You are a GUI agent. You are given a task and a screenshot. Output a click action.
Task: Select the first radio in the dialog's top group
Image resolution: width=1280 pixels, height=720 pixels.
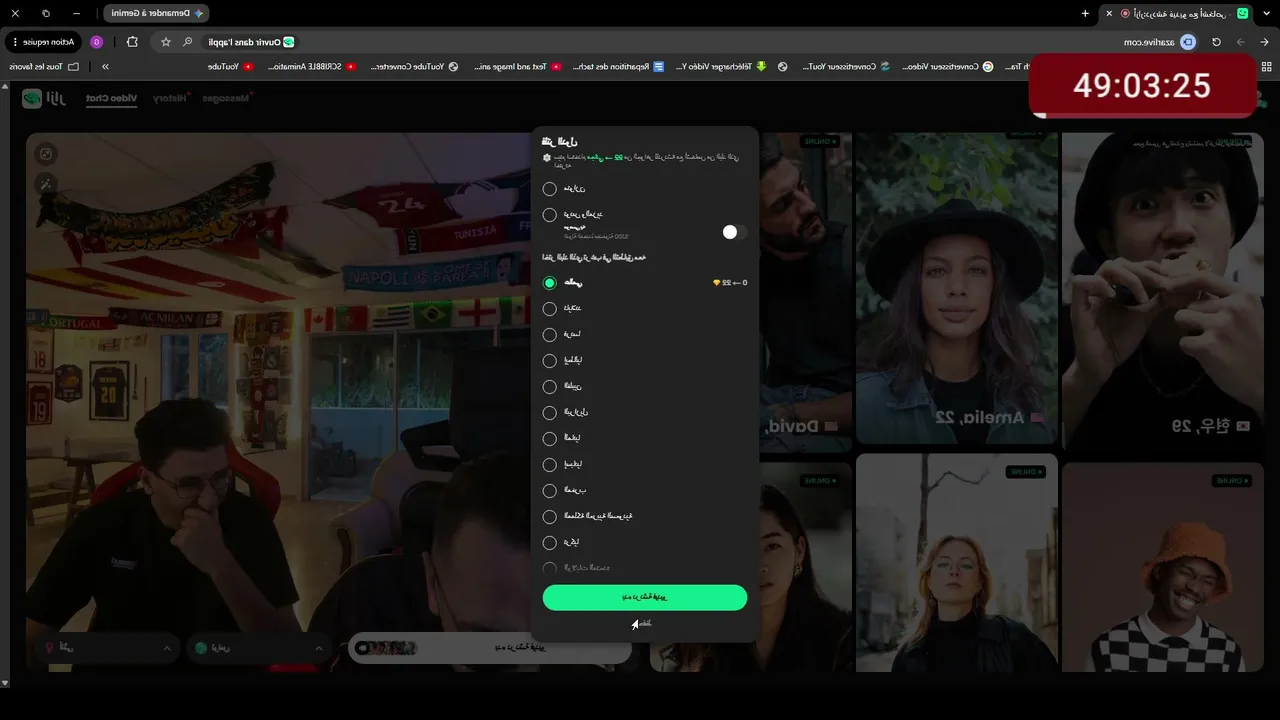coord(549,189)
